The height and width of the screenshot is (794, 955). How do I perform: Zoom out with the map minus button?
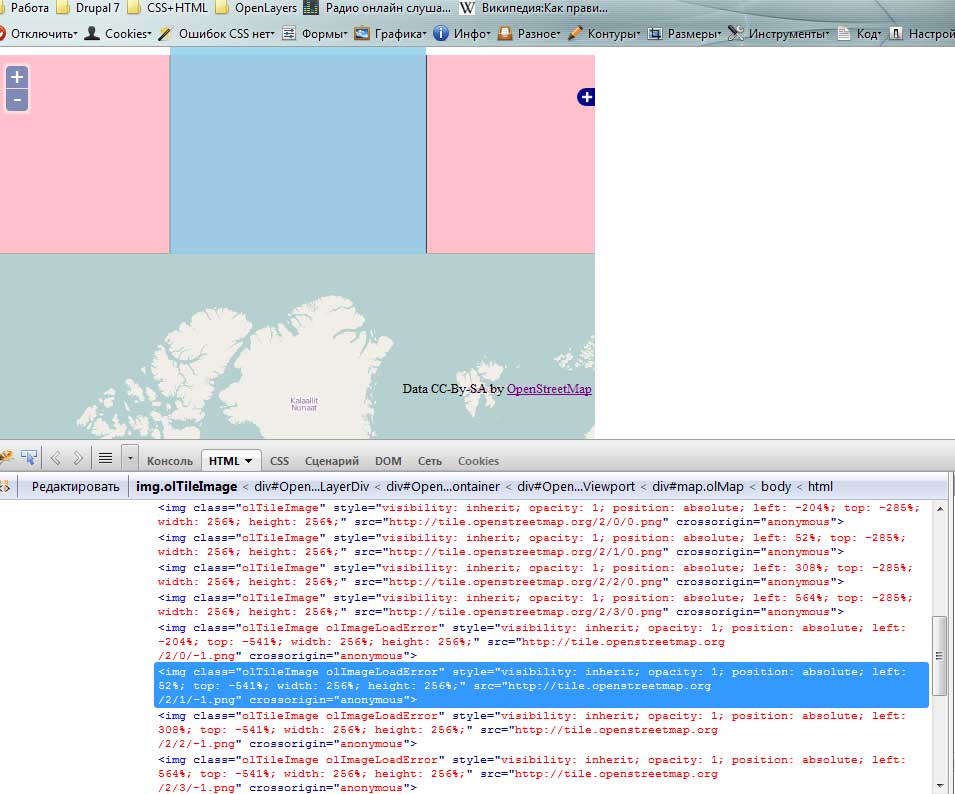point(17,100)
